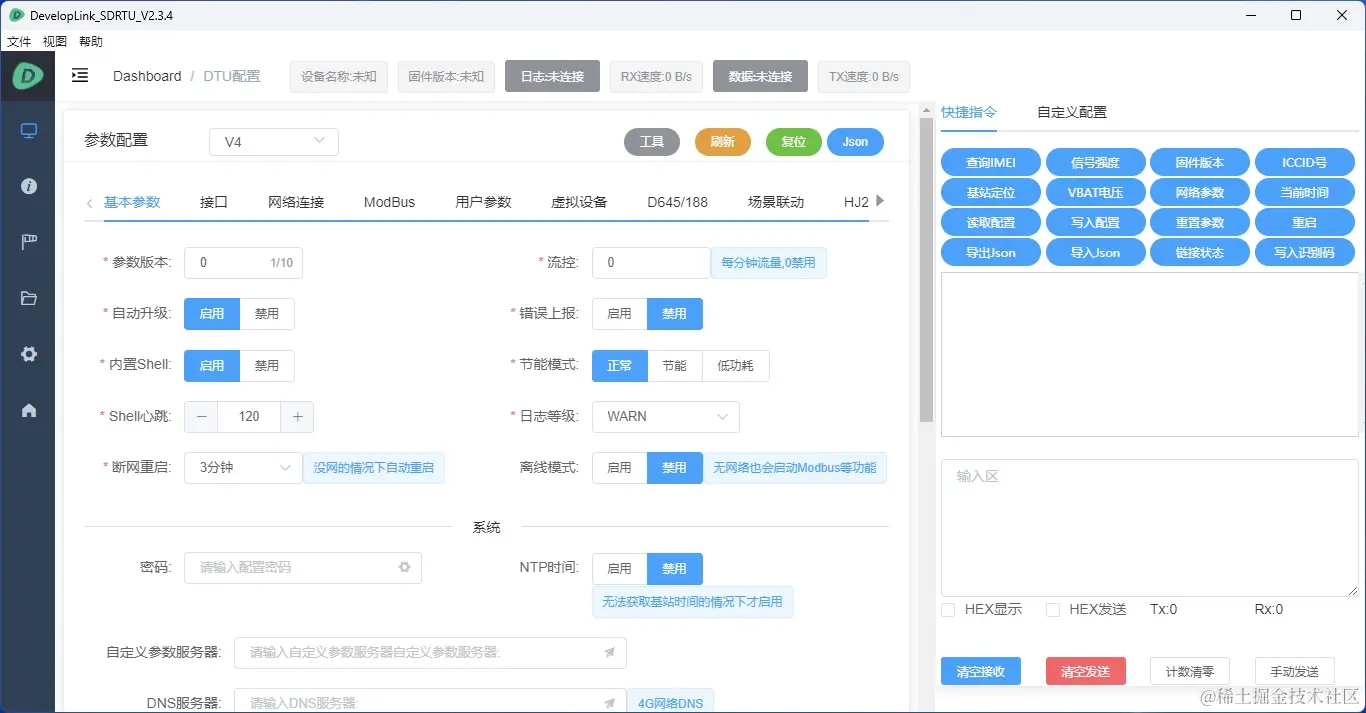
Task: Switch to the ModBus tab
Action: [389, 201]
